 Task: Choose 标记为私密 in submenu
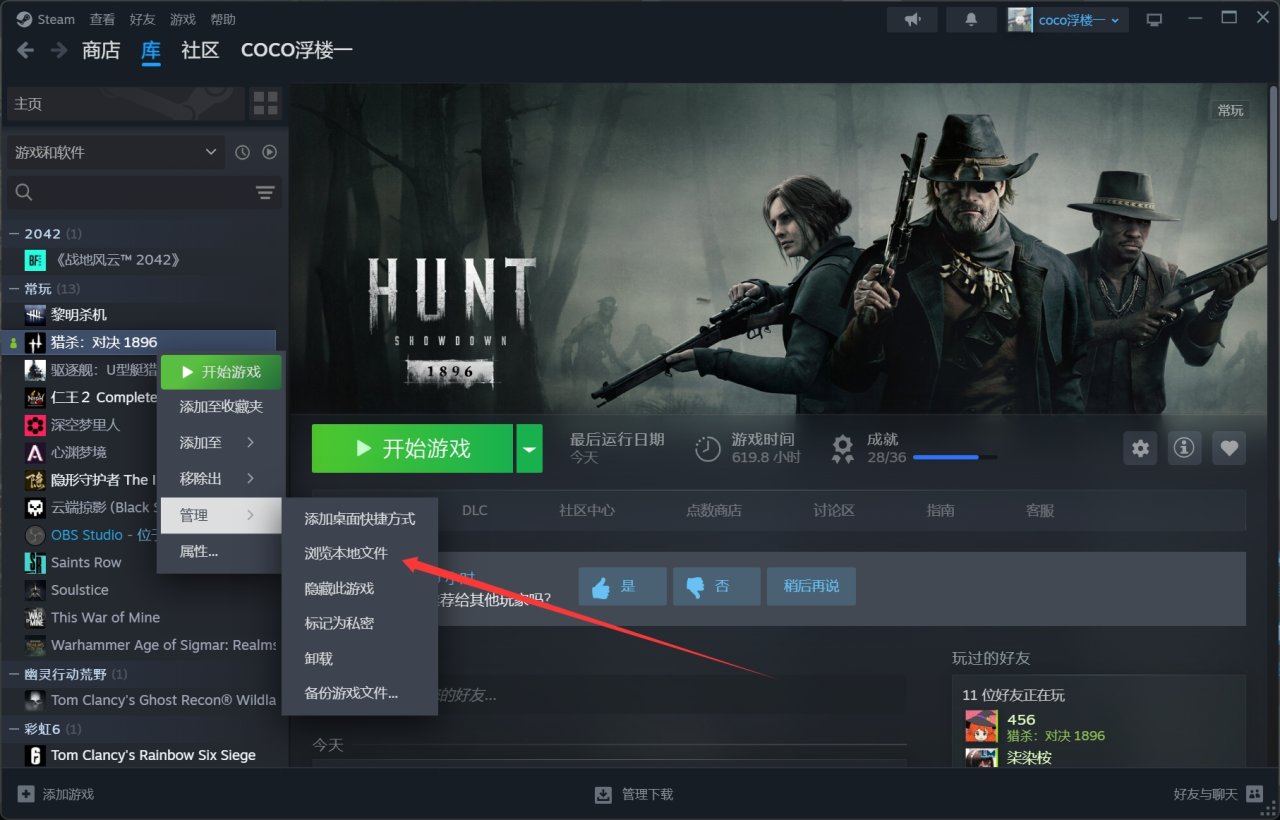click(339, 623)
